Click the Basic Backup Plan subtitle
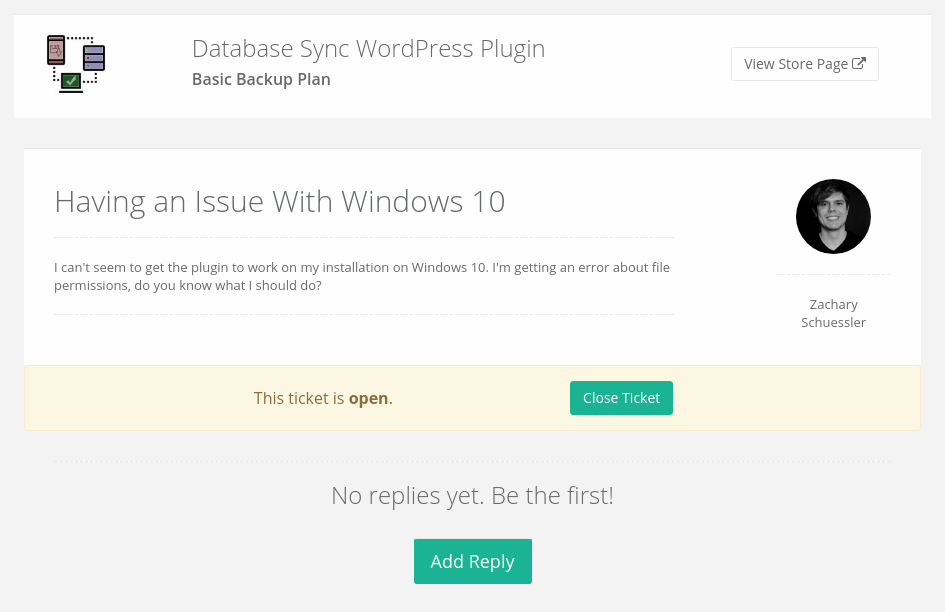Screen dimensions: 945x612 261,80
